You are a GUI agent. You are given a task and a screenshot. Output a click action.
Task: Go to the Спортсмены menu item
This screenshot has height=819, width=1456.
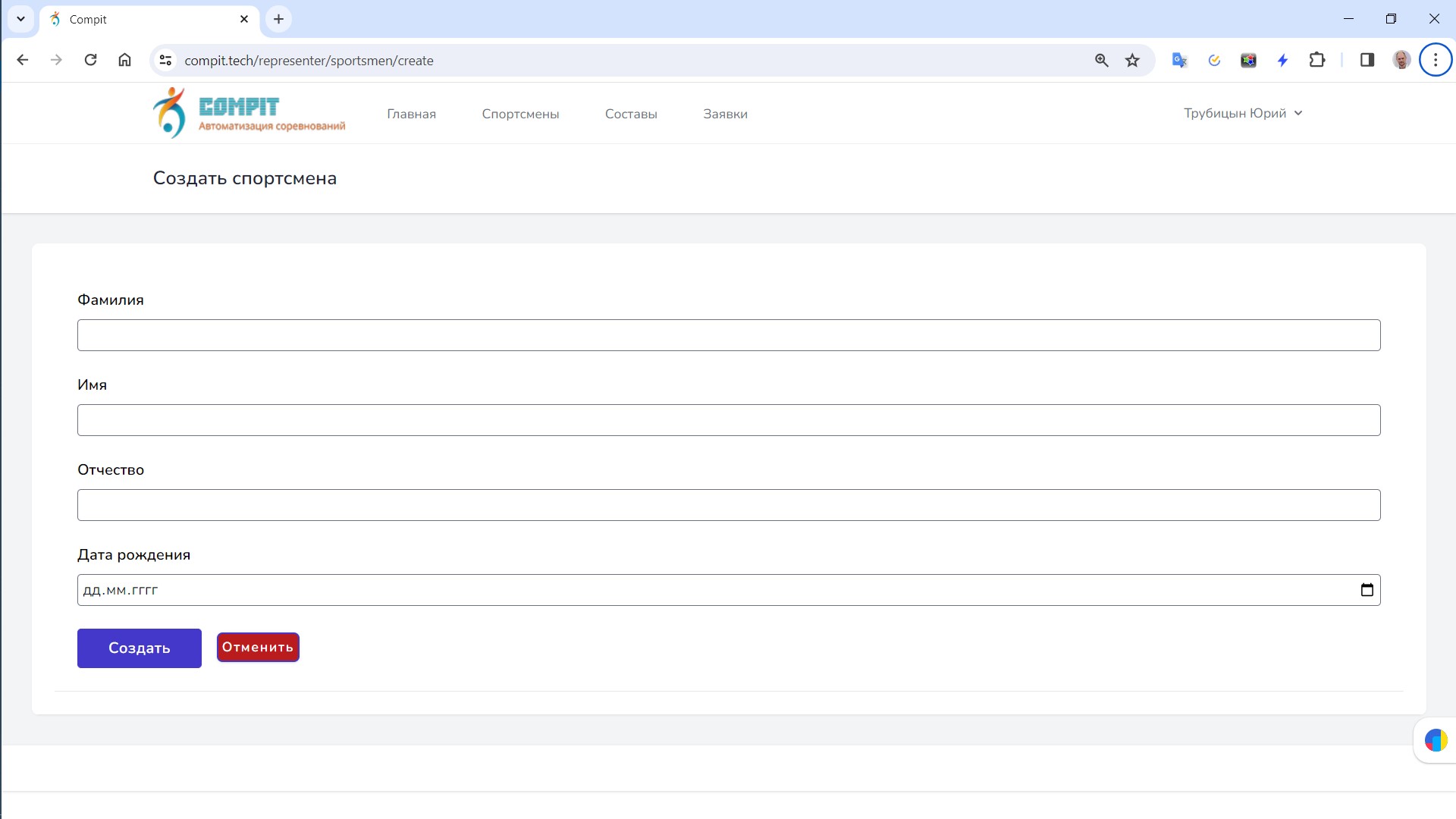(520, 114)
